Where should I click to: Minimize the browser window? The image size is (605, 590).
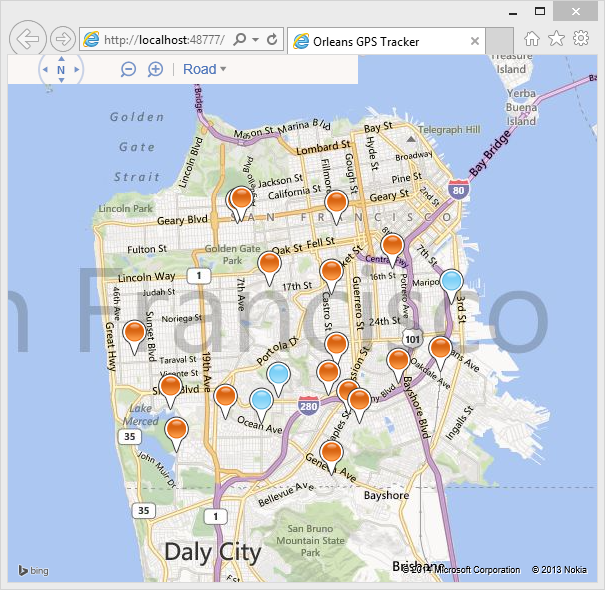[x=513, y=12]
